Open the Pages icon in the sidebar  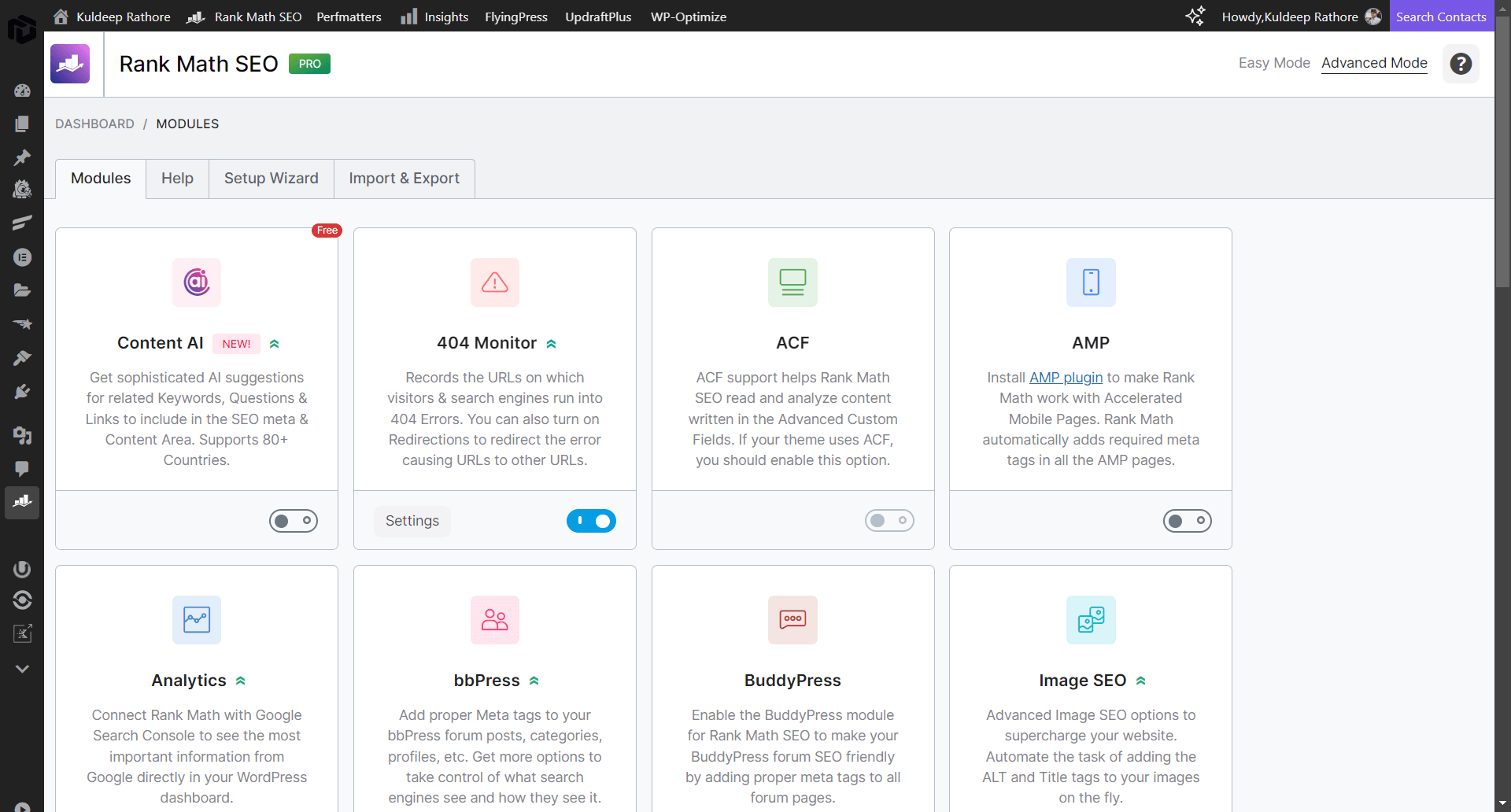coord(22,124)
